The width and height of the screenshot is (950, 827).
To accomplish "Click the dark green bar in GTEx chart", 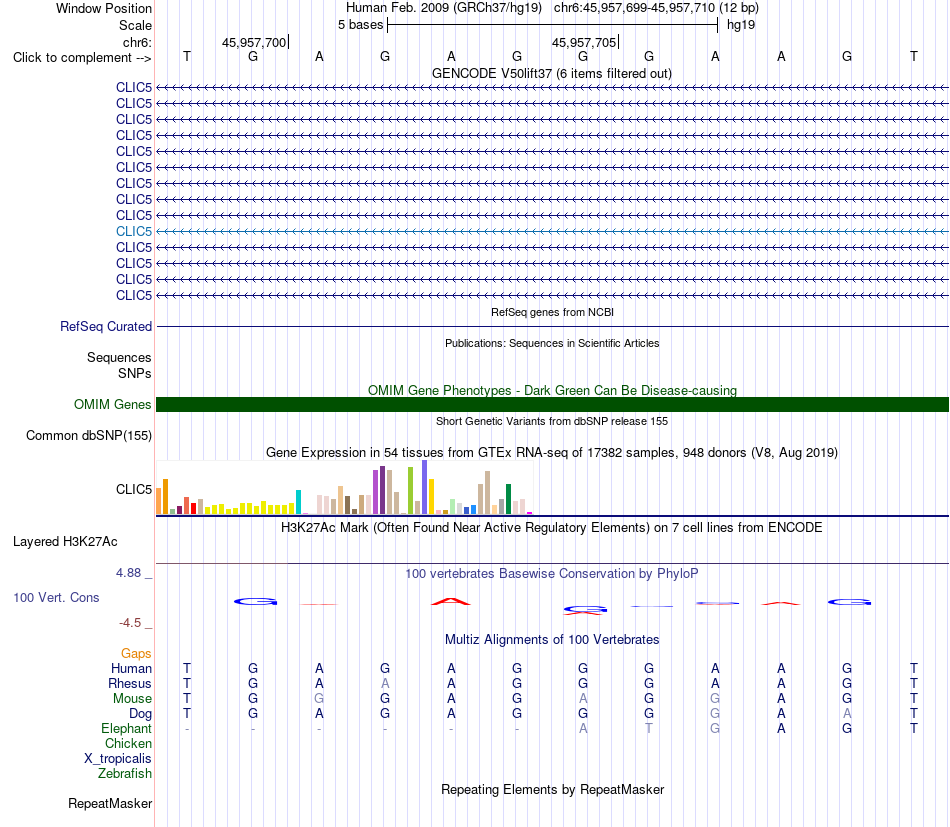I will [x=509, y=499].
